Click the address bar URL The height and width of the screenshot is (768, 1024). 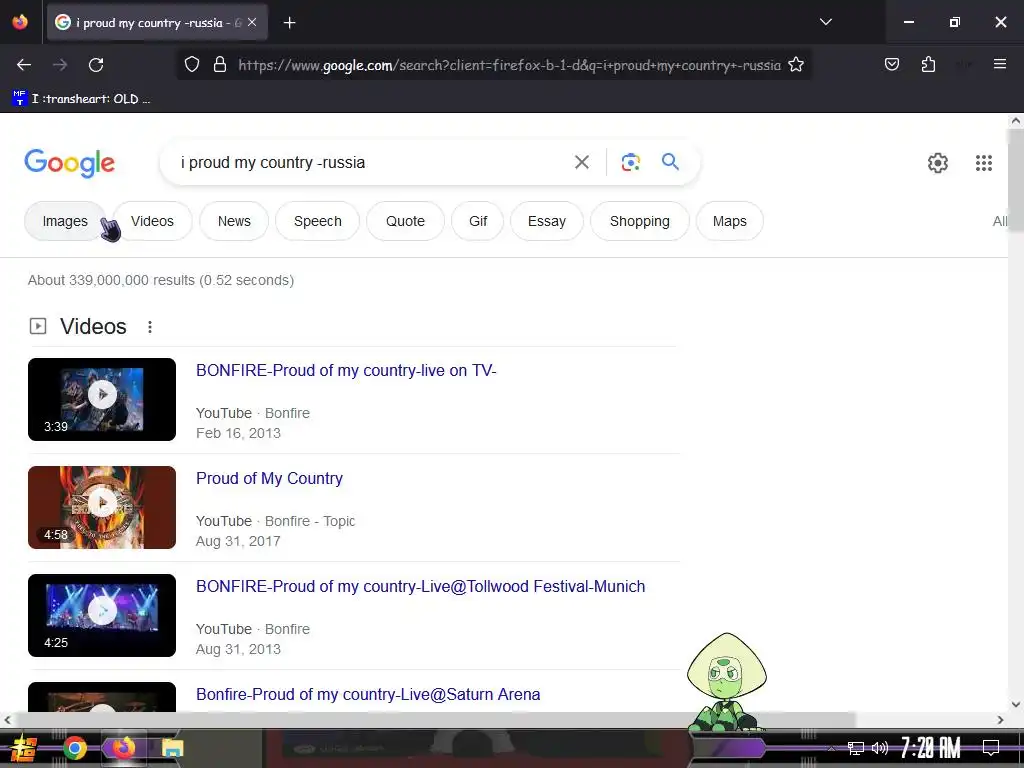(509, 65)
